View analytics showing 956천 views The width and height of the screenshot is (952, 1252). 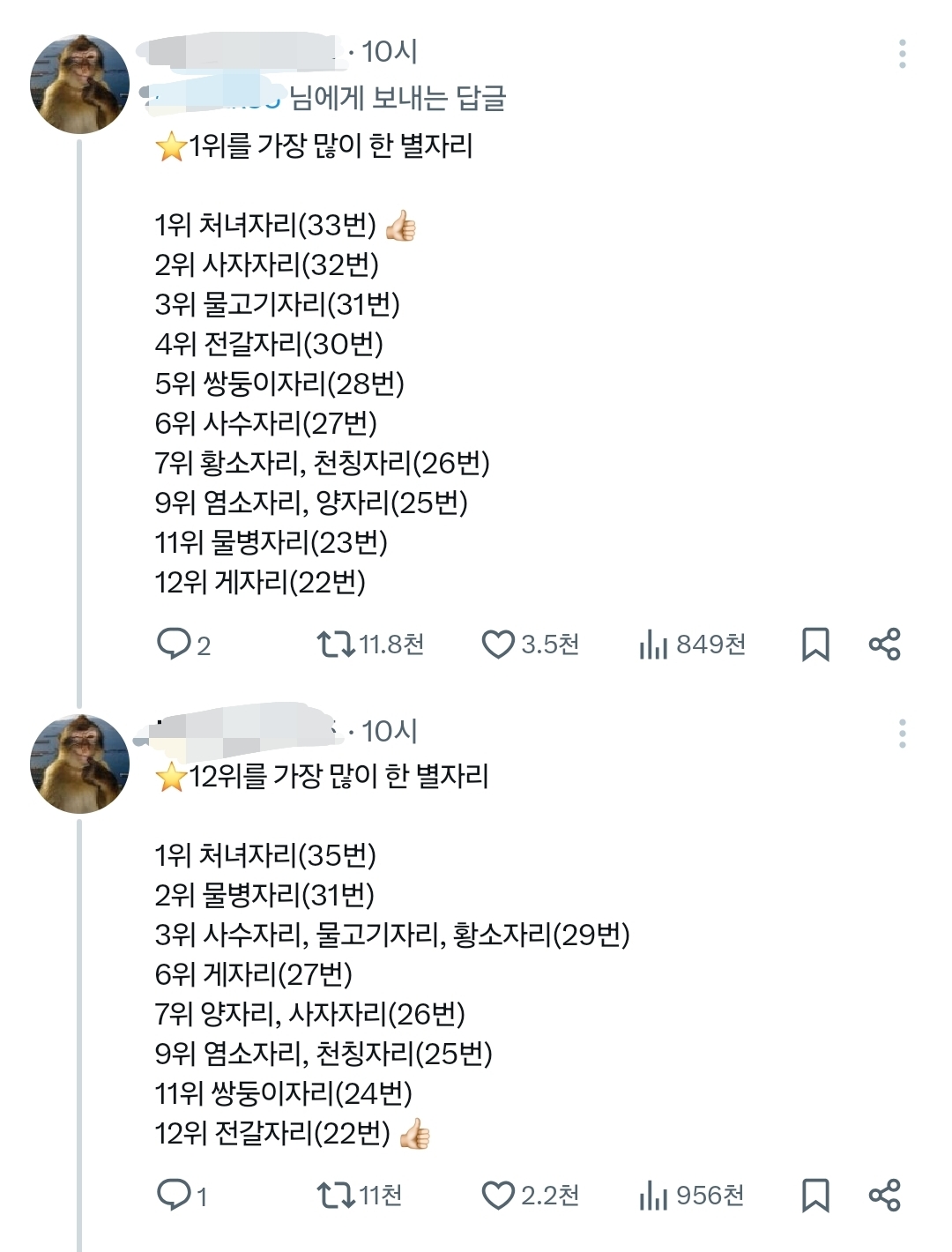(x=653, y=1196)
